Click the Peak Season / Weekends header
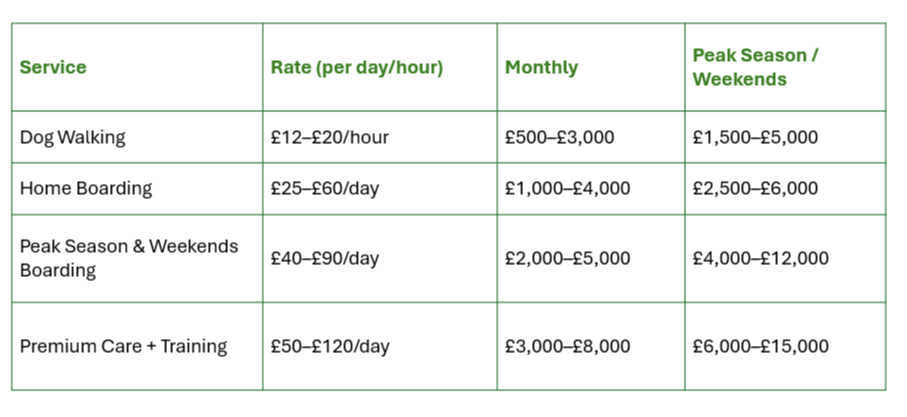Screen dimensions: 907x417 [755, 67]
